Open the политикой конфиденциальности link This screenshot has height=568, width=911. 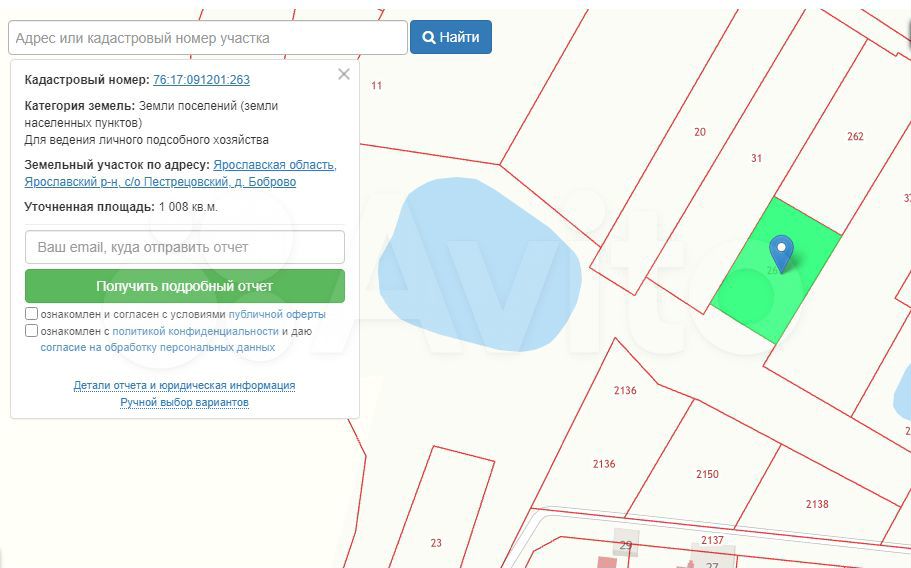(195, 331)
